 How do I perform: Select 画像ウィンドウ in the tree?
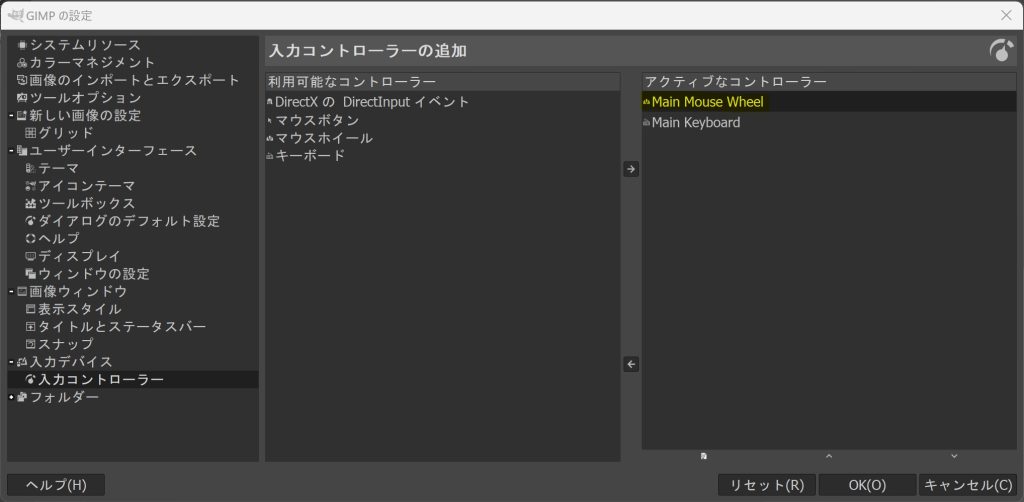click(x=78, y=291)
